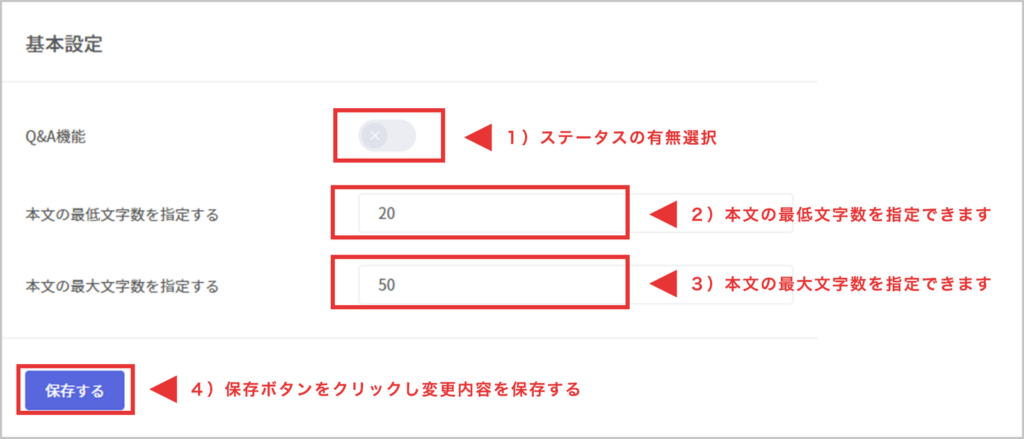The width and height of the screenshot is (1024, 439).
Task: Click the red arrow next to 保存する button
Action: tap(163, 388)
